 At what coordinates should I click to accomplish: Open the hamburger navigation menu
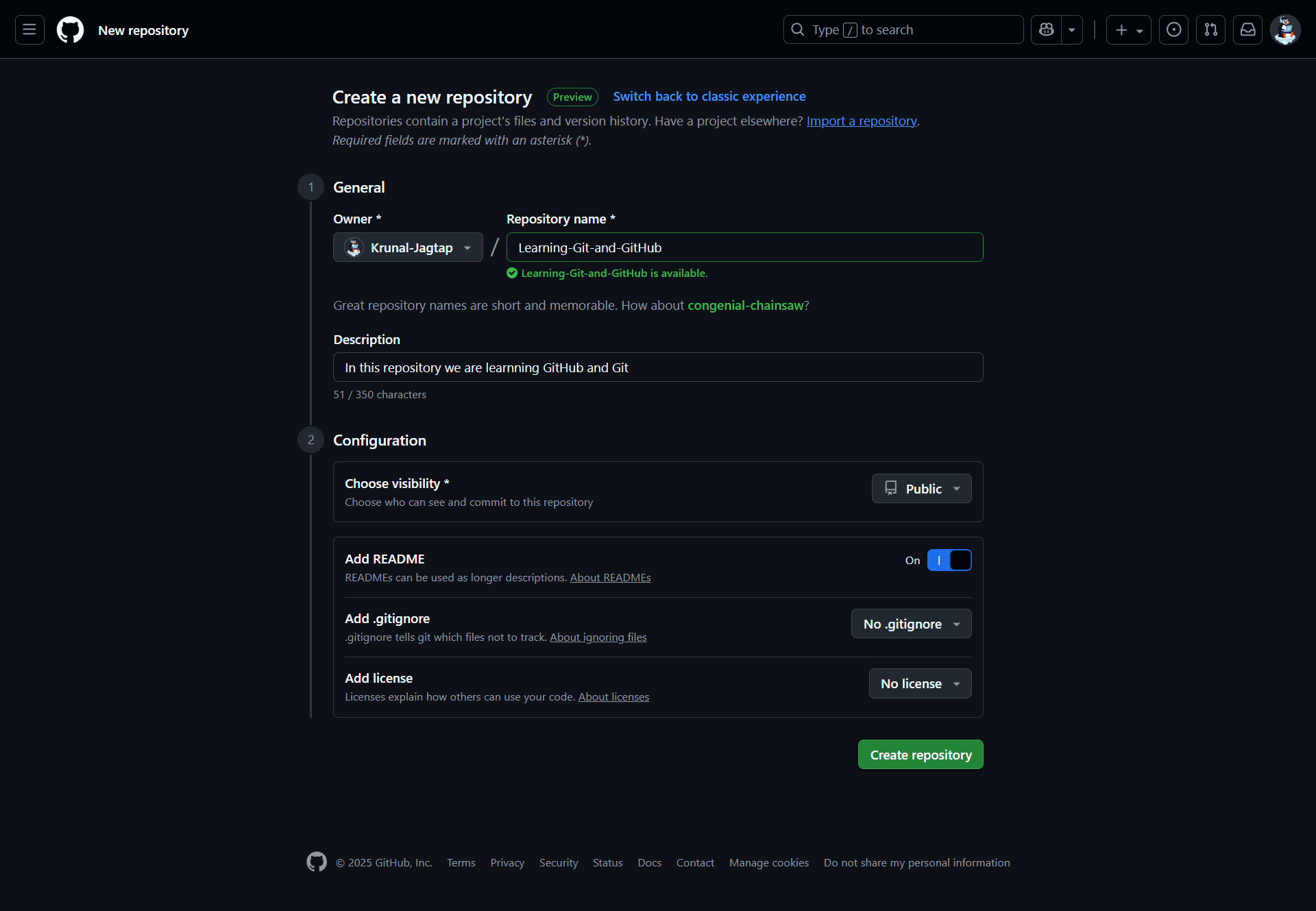tap(29, 29)
